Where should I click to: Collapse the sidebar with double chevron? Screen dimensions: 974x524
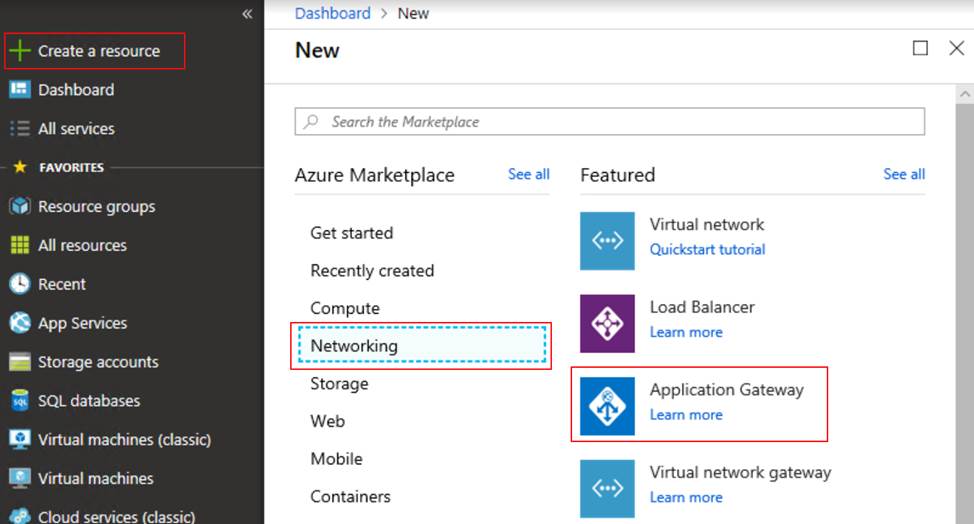[x=247, y=14]
